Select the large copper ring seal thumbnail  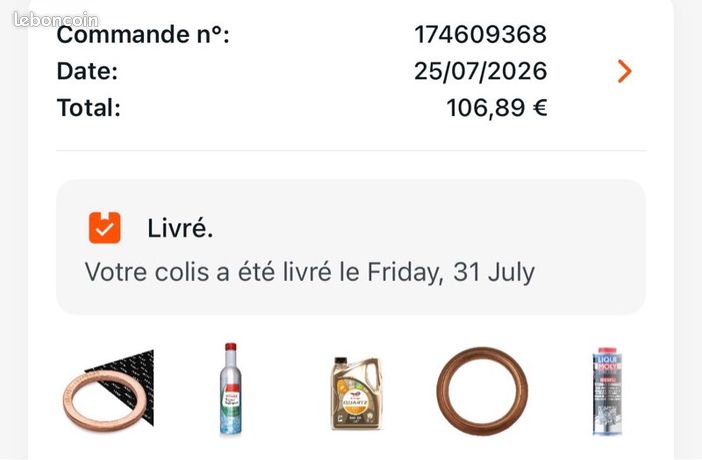click(482, 391)
